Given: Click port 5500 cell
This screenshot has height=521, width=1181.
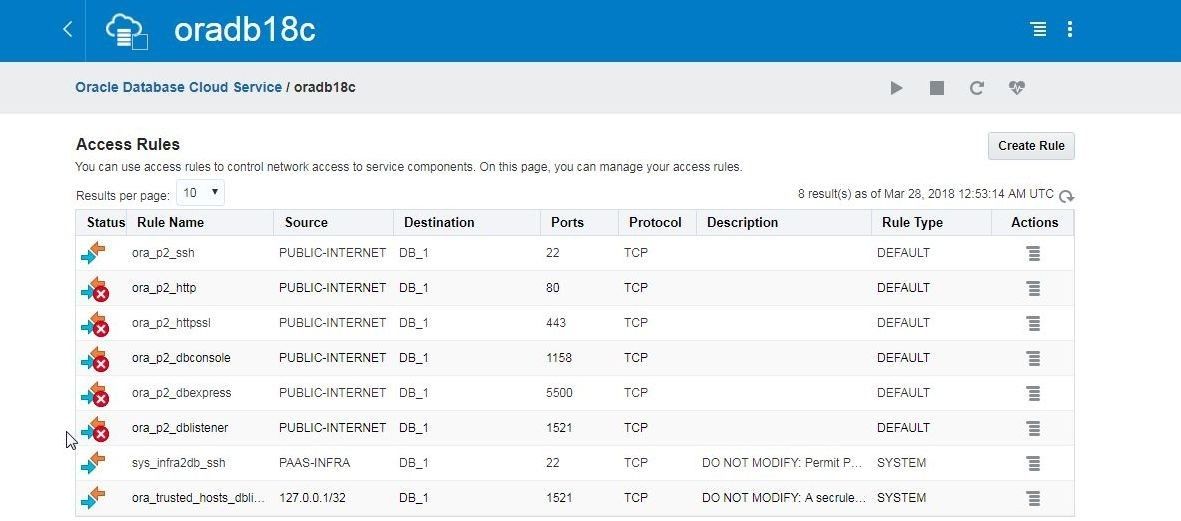Looking at the screenshot, I should click(x=560, y=393).
